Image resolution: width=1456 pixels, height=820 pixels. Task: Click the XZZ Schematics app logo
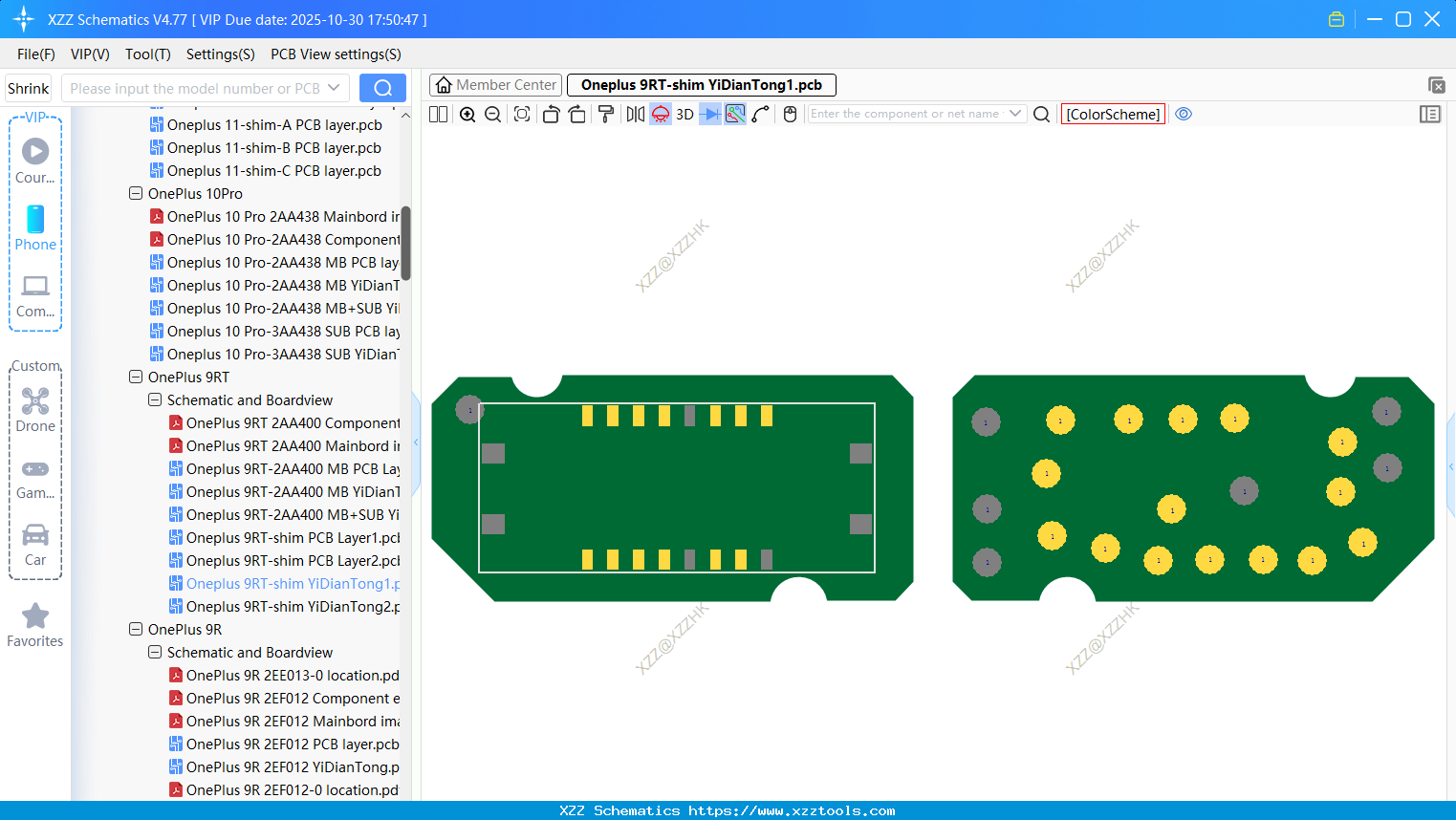tap(24, 19)
